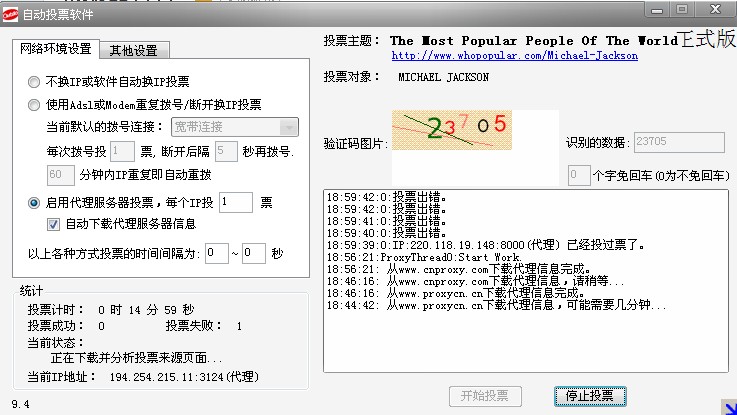The height and width of the screenshot is (415, 737).
Task: Click the status text 正在下载并分析投票来源页面
Action: click(x=136, y=358)
